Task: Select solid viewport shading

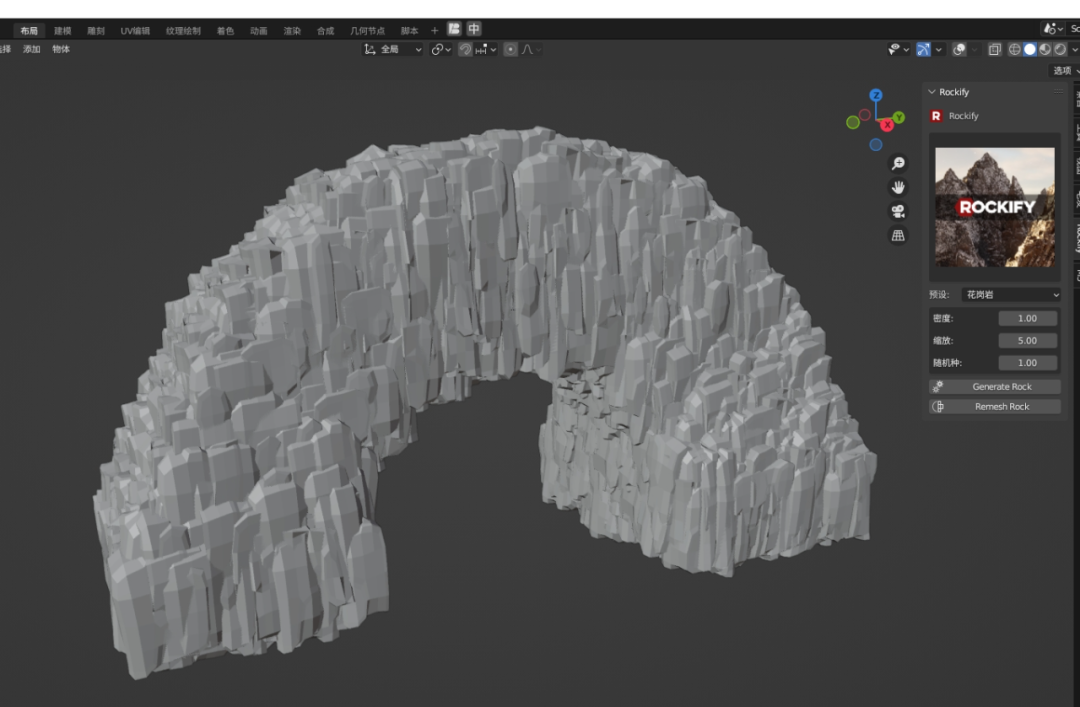Action: pyautogui.click(x=1030, y=49)
